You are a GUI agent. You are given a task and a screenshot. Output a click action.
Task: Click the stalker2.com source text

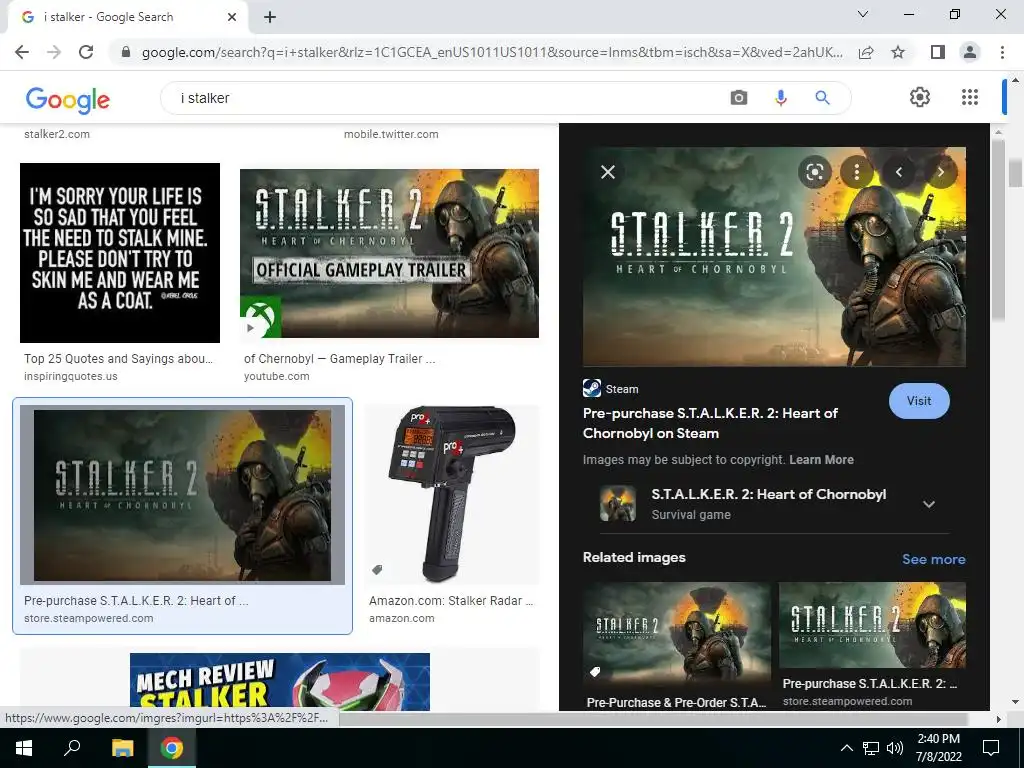pos(57,134)
